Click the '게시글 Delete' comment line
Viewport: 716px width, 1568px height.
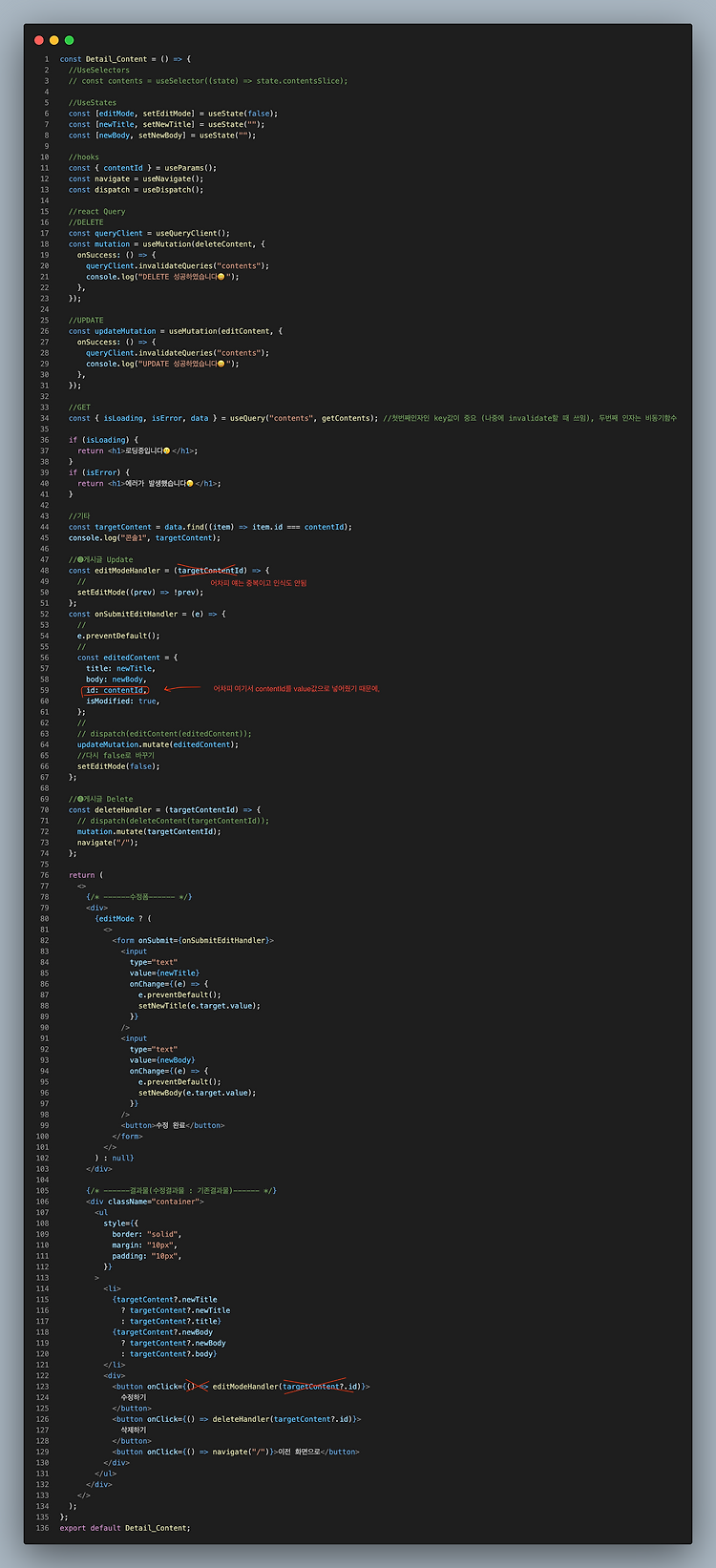[101, 799]
